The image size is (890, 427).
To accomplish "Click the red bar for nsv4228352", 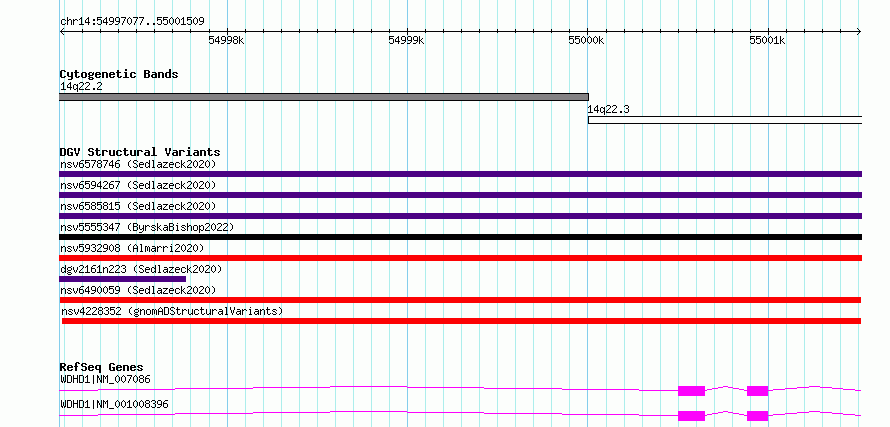I will pos(461,321).
